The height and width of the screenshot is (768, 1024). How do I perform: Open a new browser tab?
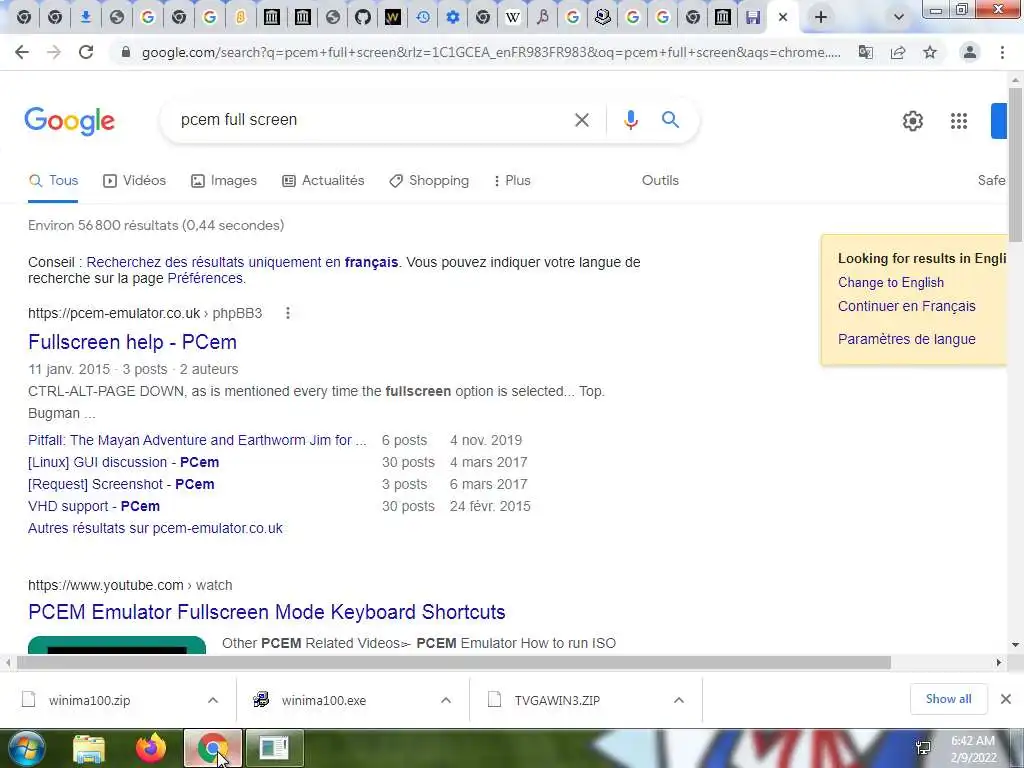[x=821, y=18]
